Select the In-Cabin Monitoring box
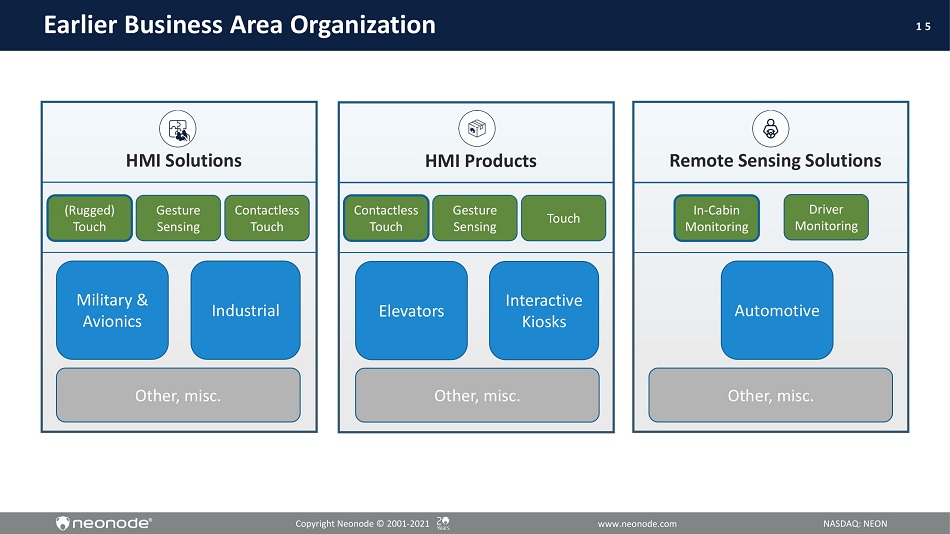Screen dimensions: 950x534 point(717,218)
